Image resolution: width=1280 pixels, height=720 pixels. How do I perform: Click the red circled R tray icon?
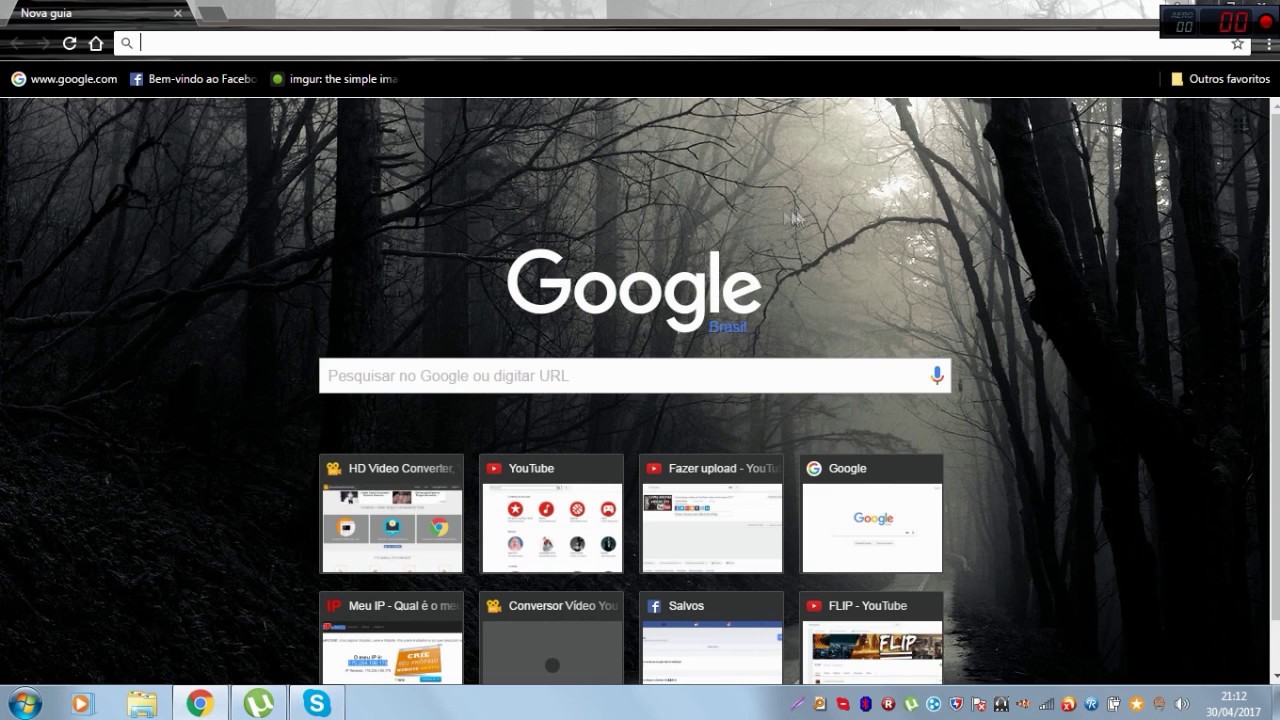coord(888,704)
